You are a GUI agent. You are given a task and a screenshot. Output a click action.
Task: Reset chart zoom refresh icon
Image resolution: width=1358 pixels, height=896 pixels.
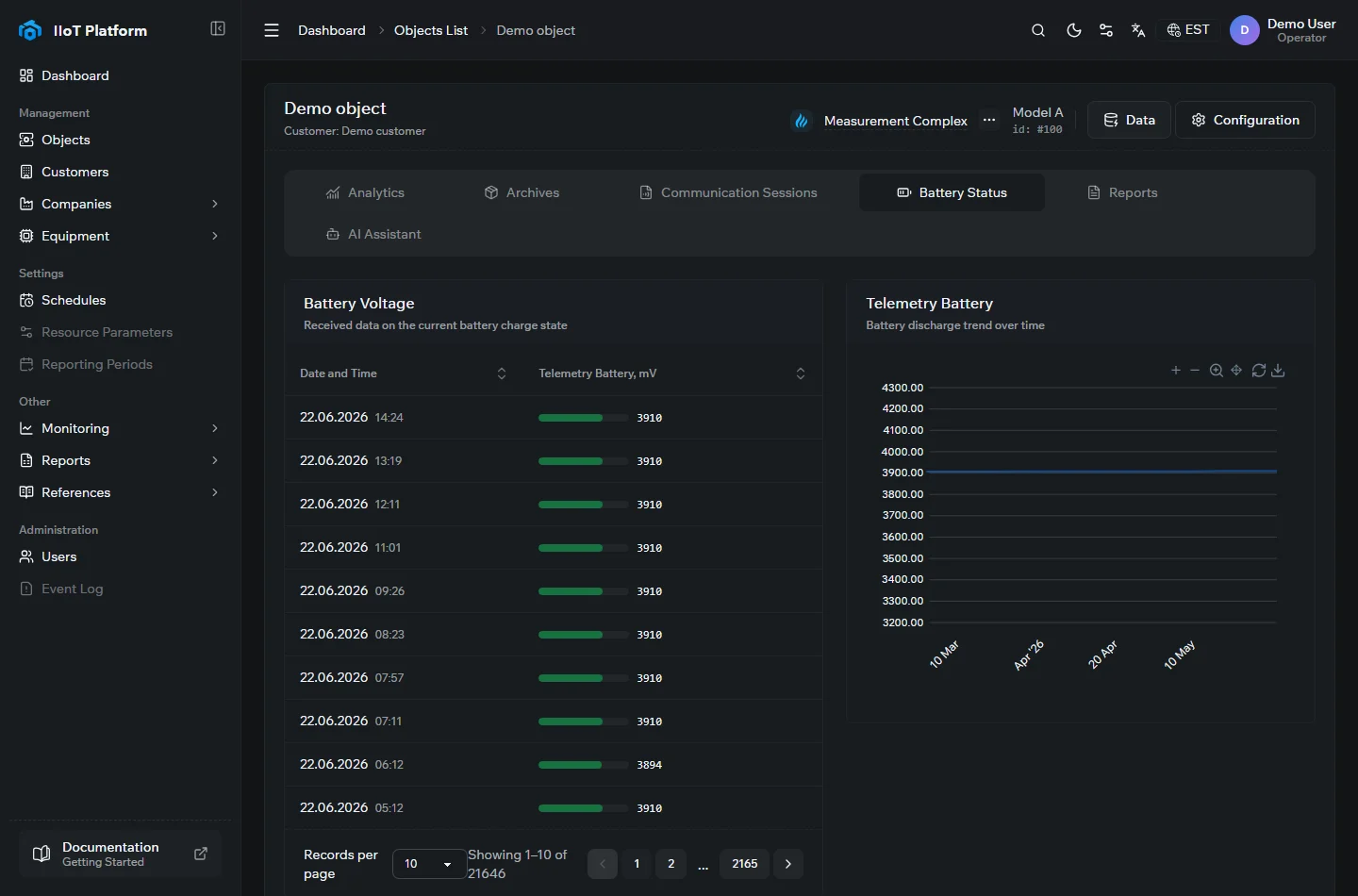1259,371
